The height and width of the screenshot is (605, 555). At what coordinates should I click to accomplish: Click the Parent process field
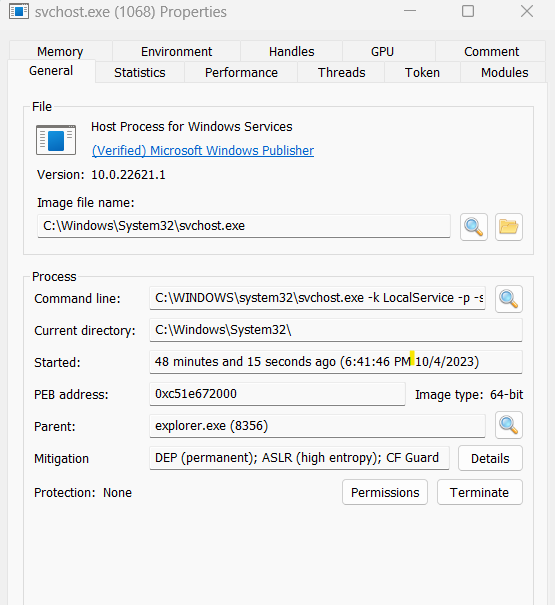(x=317, y=426)
